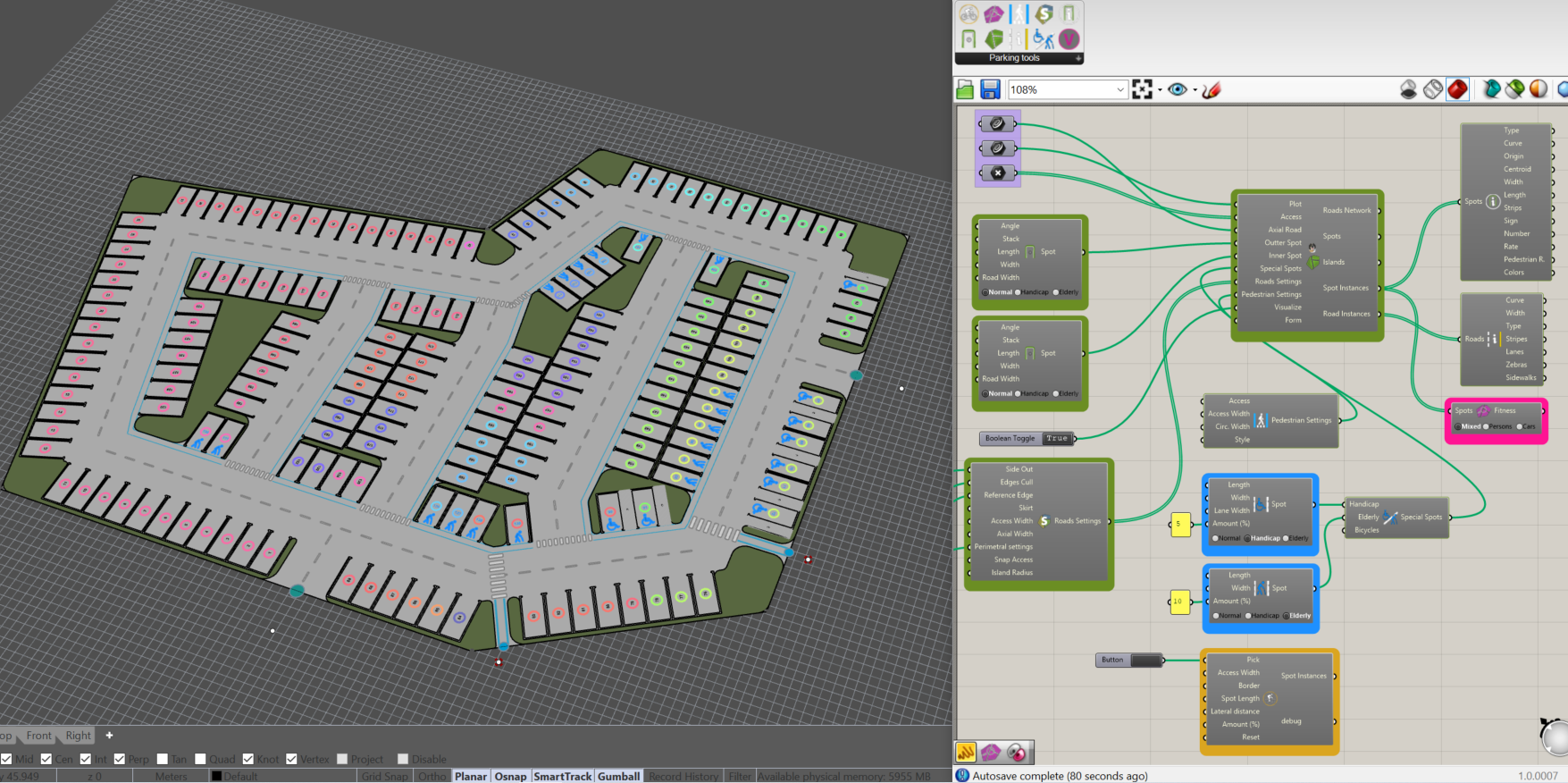Toggle the teal selected-only preview icon
Screen dimensions: 1568x783
point(1491,89)
